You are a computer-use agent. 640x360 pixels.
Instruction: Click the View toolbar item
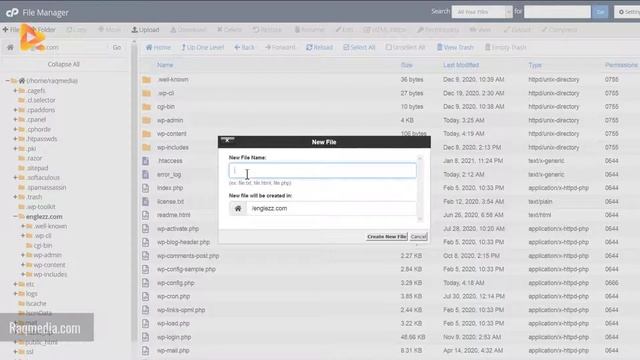pyautogui.click(x=480, y=30)
